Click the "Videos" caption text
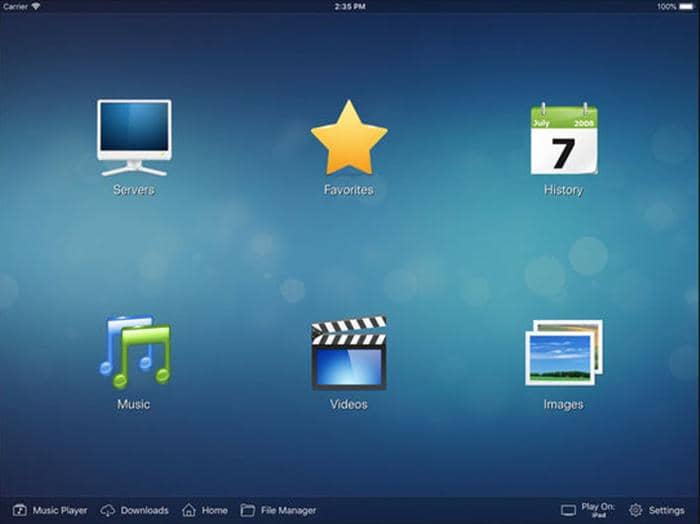 [348, 405]
